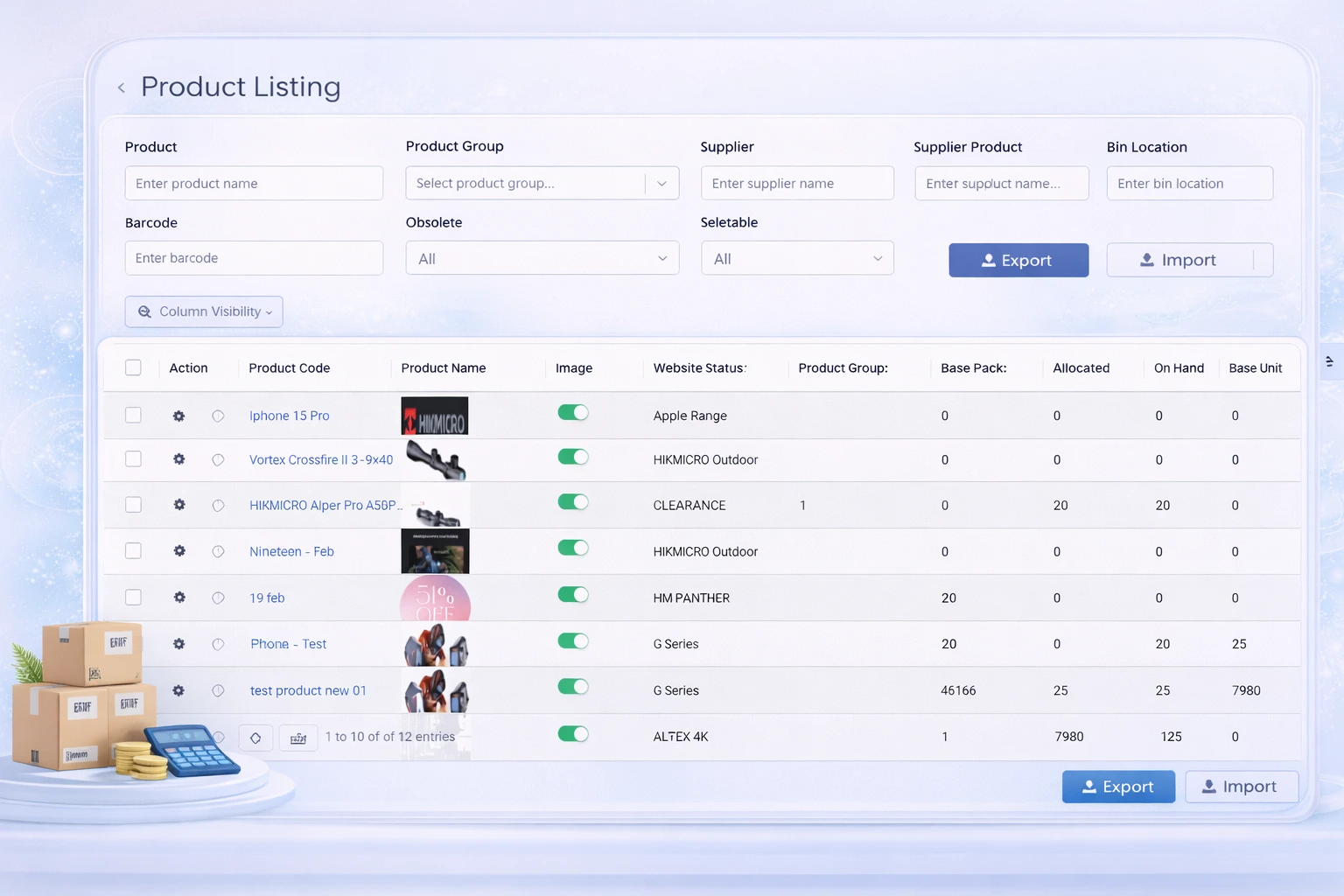
Task: Click the Enter barcode input field
Action: click(x=254, y=258)
